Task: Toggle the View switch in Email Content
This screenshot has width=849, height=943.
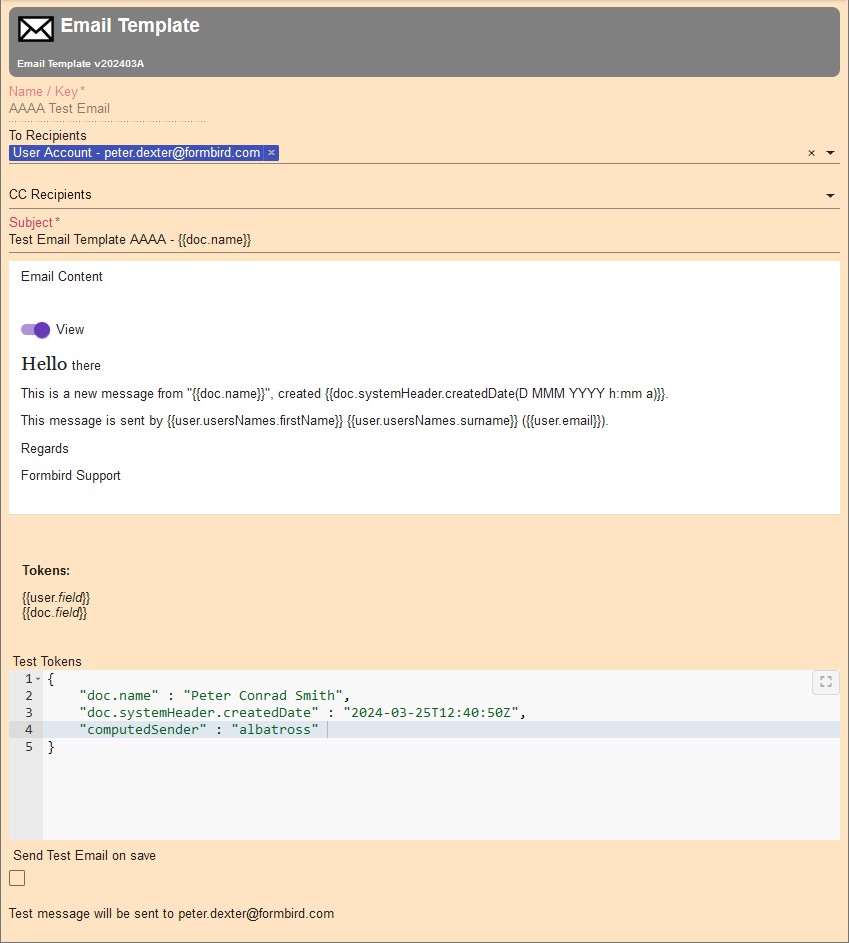Action: pos(36,329)
